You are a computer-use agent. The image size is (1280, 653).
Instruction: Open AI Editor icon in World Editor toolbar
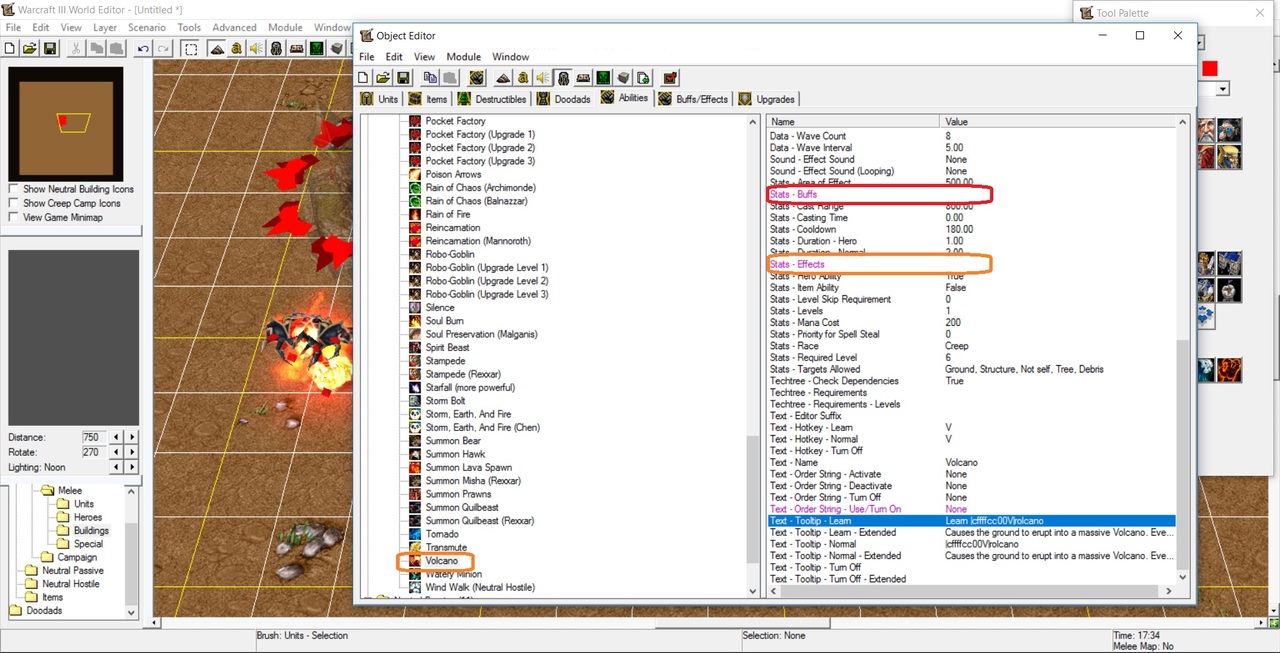click(x=316, y=48)
